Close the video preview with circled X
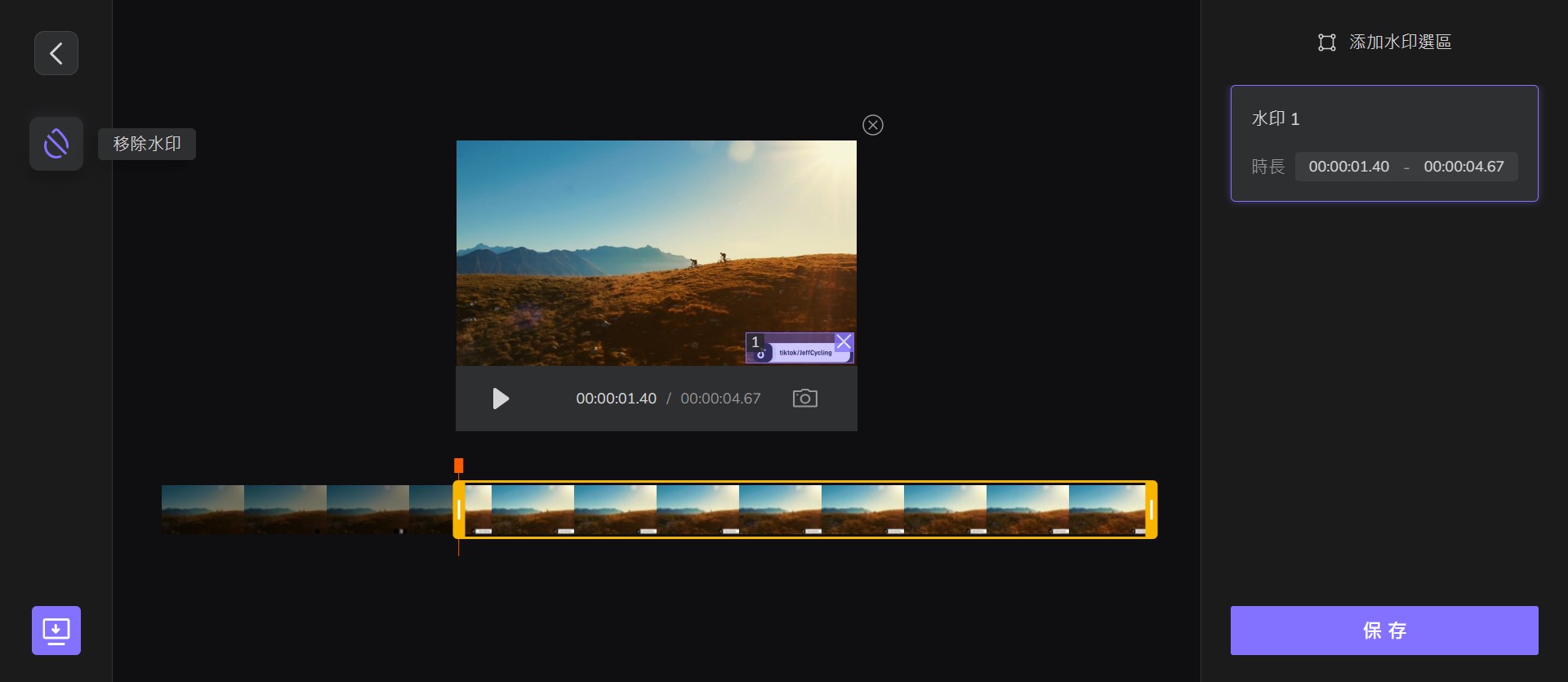This screenshot has width=1568, height=682. click(x=873, y=125)
